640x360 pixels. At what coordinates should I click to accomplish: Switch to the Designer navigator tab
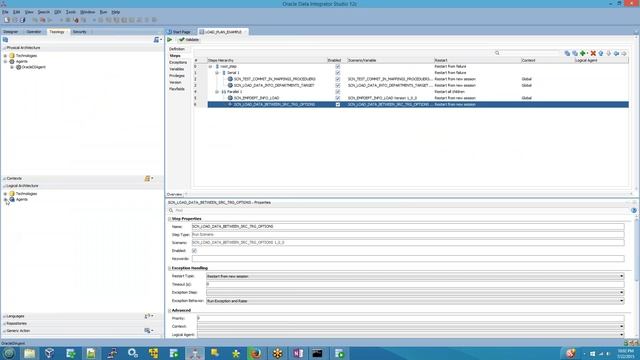coord(11,32)
